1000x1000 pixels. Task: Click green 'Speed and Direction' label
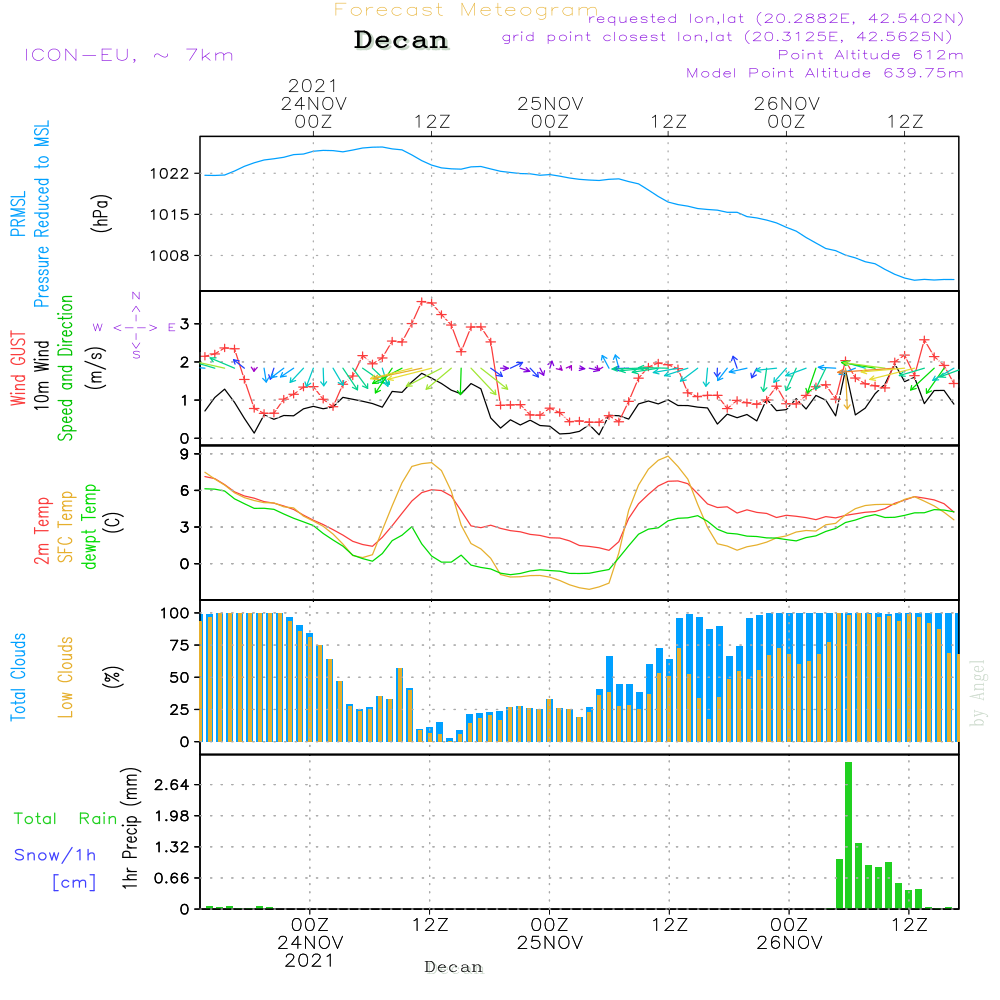coord(65,368)
